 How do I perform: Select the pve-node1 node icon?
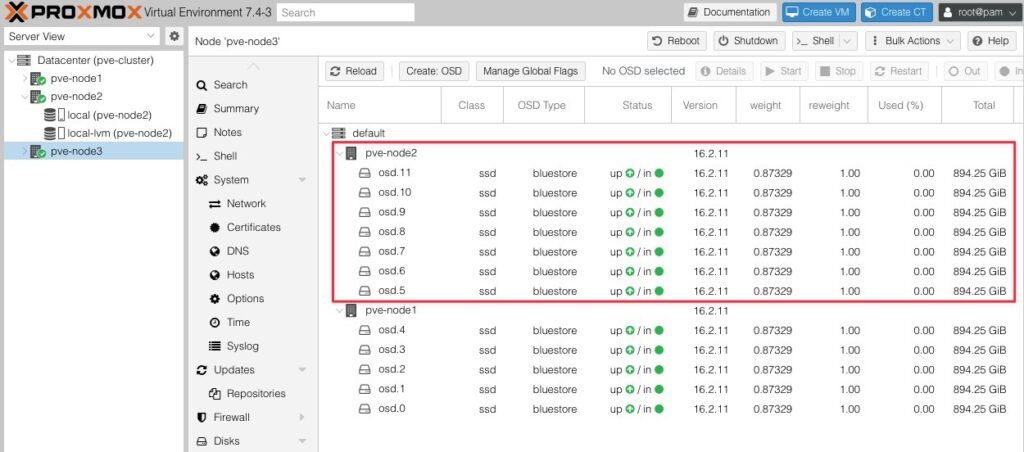37,78
